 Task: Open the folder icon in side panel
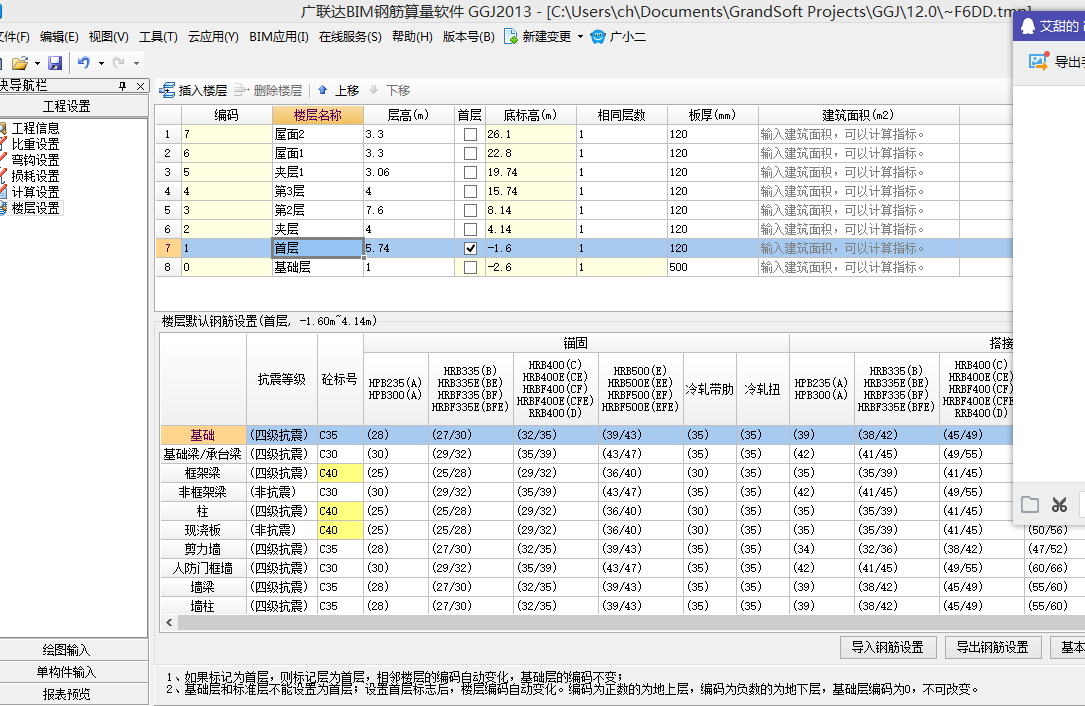tap(1030, 505)
